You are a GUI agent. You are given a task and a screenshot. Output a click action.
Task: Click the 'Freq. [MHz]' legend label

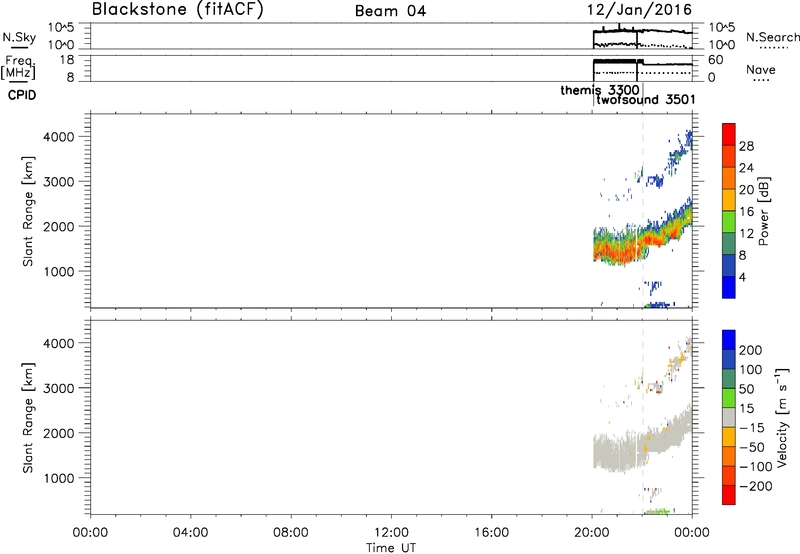tap(18, 67)
